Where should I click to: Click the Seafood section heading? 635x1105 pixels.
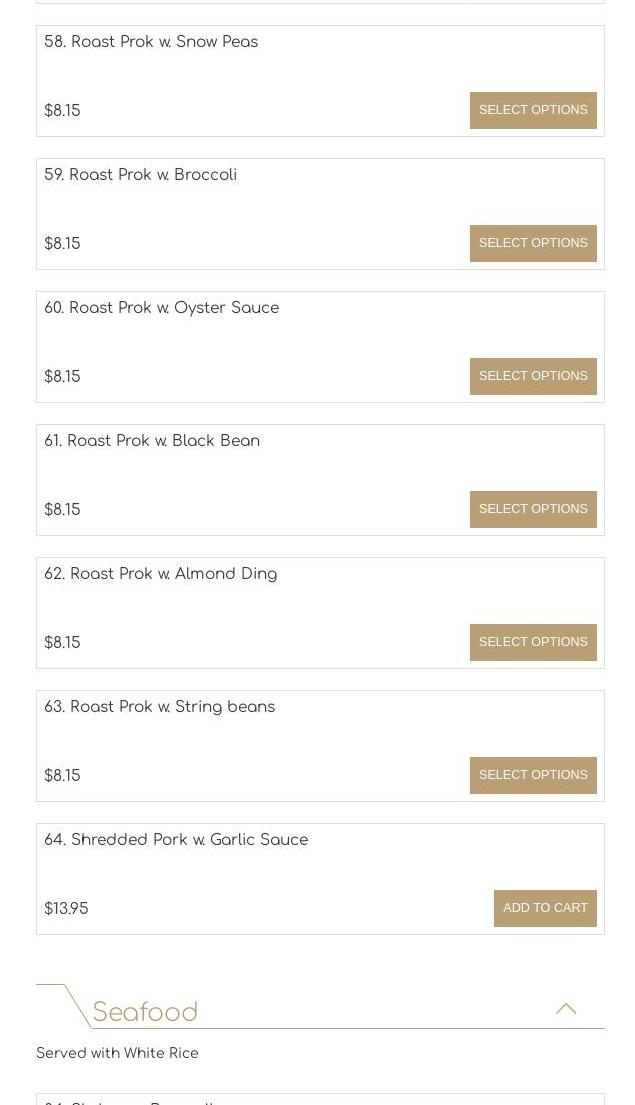click(x=145, y=1012)
